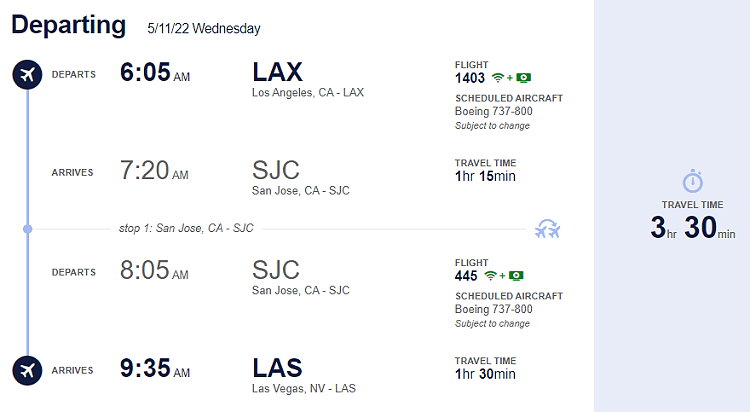Click the departure airplane icon at LAX
Viewport: 750px width, 412px height.
[x=27, y=75]
